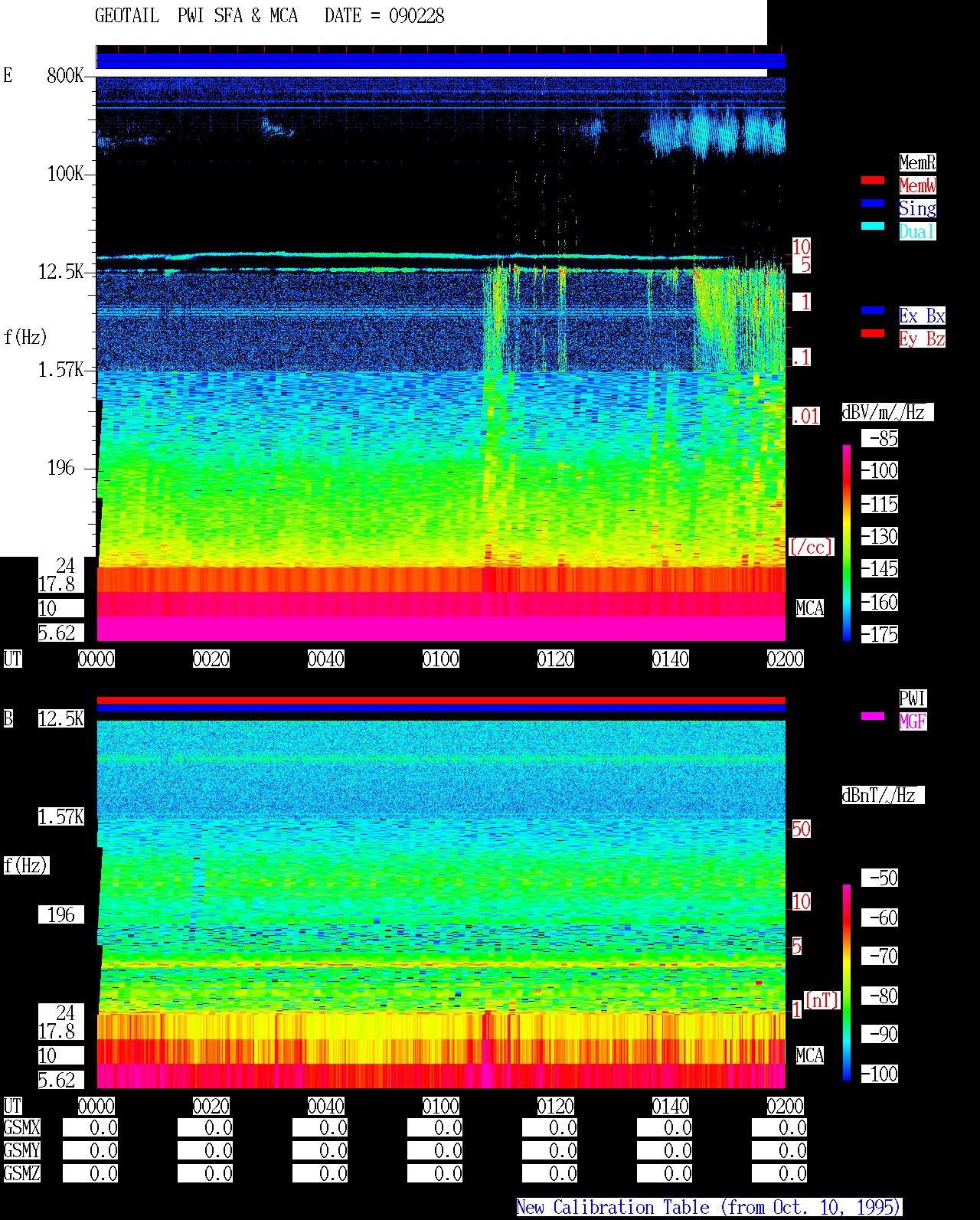Click the GSMX row label
The width and height of the screenshot is (980, 1220).
point(22,1127)
